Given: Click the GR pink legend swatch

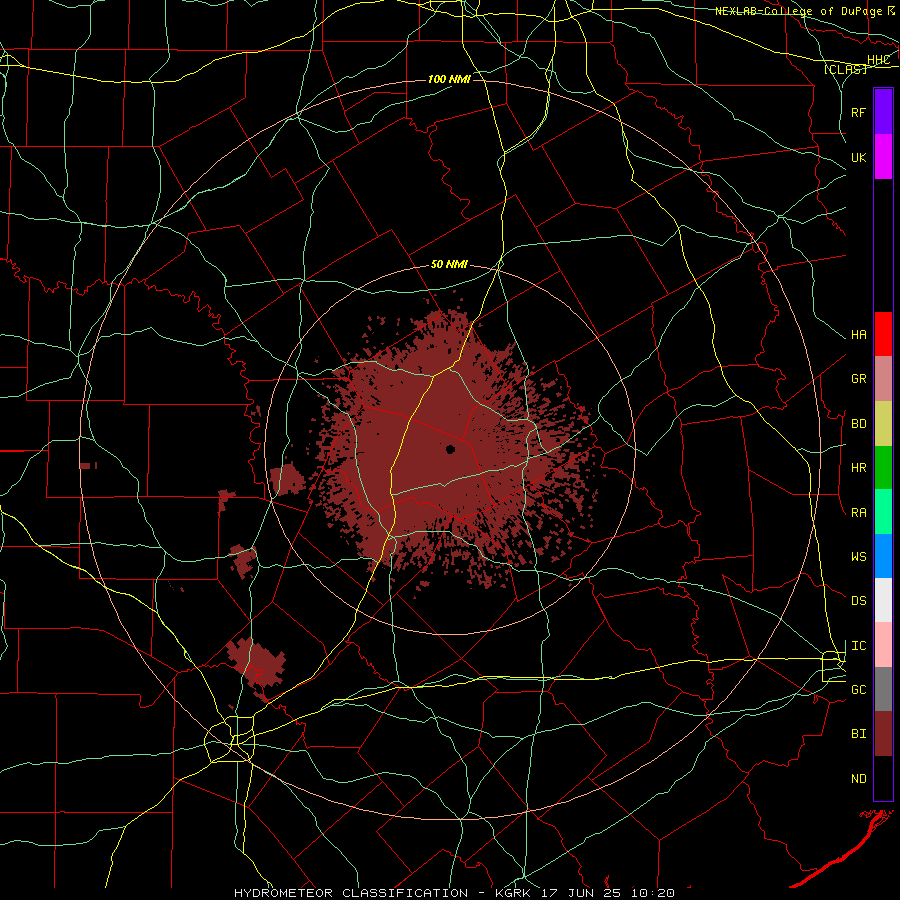Looking at the screenshot, I should point(883,379).
